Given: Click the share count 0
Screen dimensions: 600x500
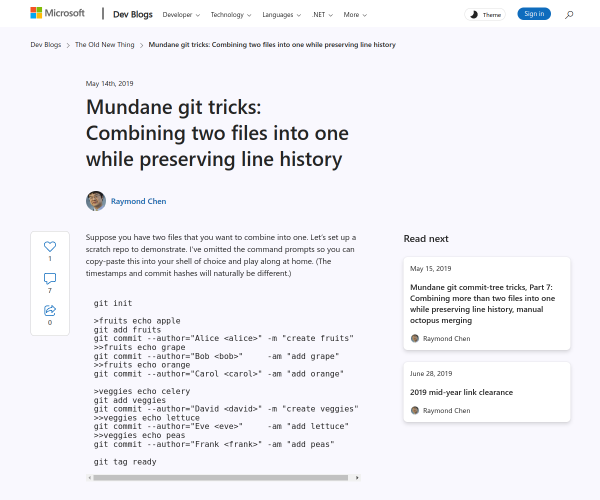Looking at the screenshot, I should (50, 322).
